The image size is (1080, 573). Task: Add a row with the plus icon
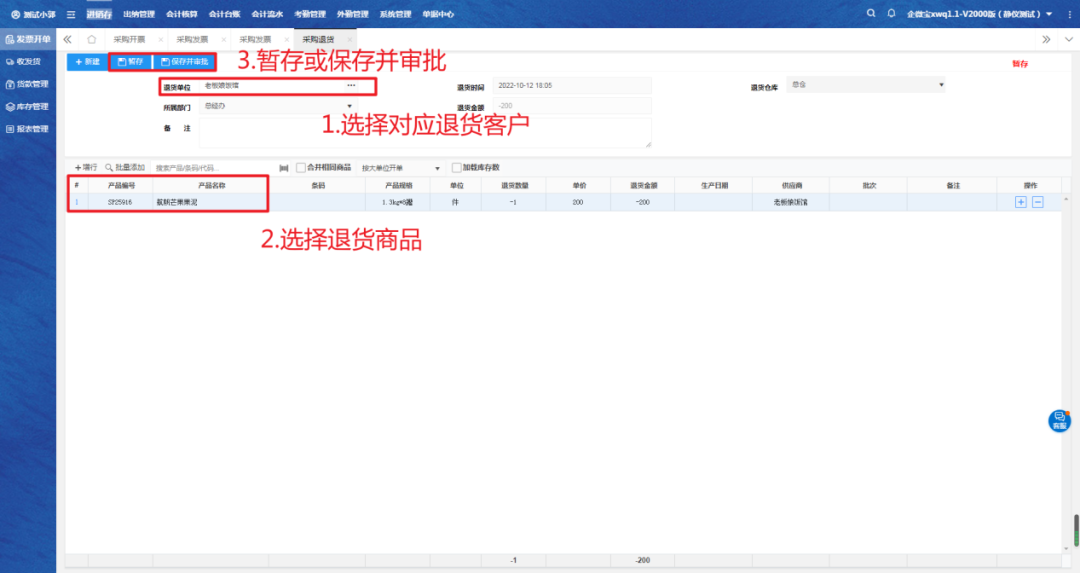(1021, 202)
